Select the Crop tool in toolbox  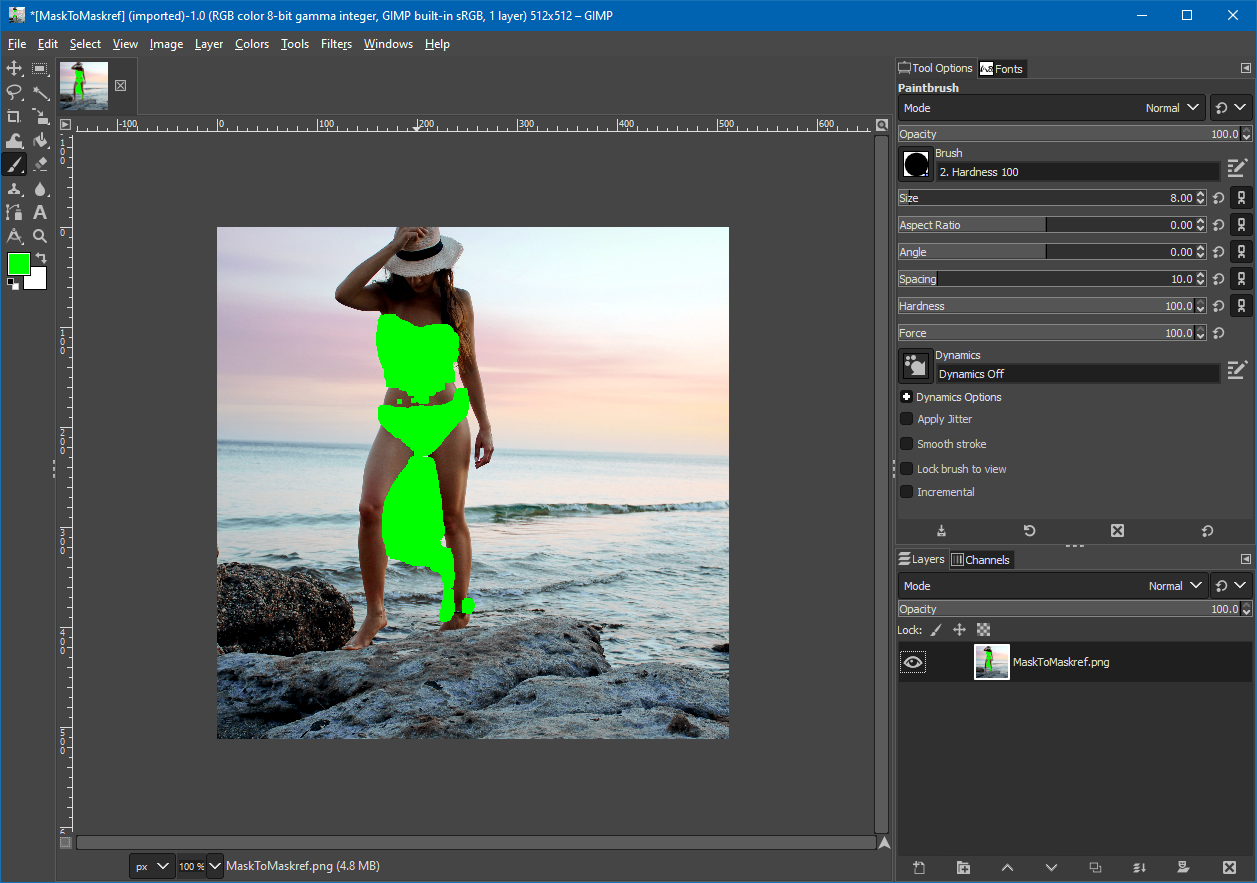tap(14, 116)
